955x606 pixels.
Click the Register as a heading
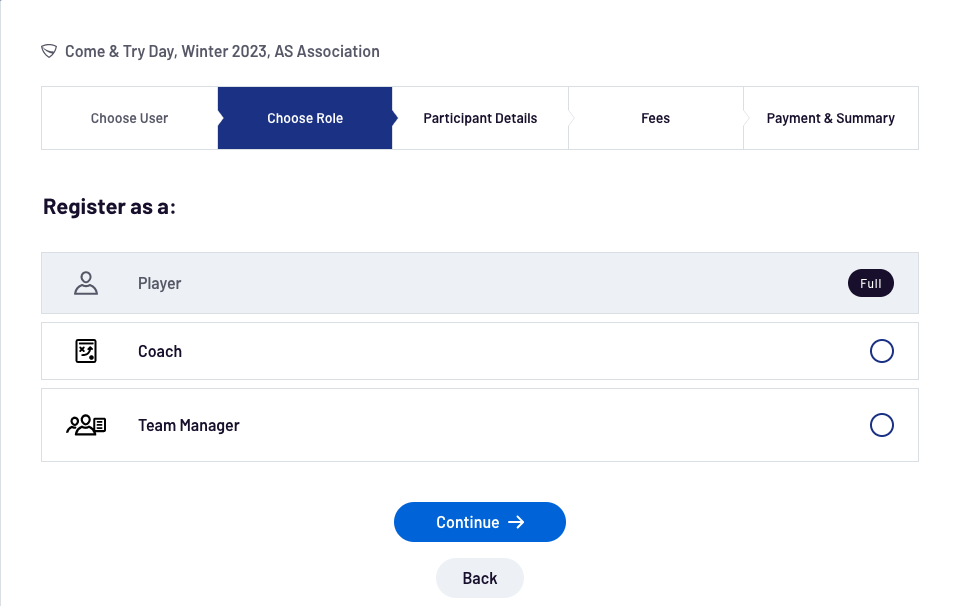109,207
